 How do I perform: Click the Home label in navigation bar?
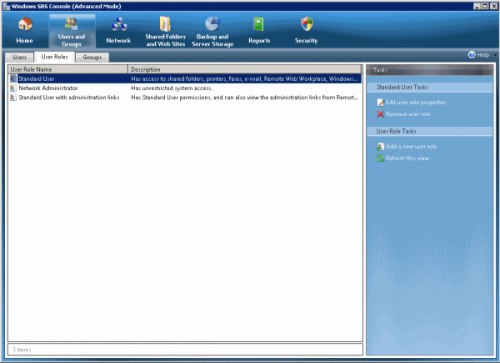pyautogui.click(x=25, y=41)
